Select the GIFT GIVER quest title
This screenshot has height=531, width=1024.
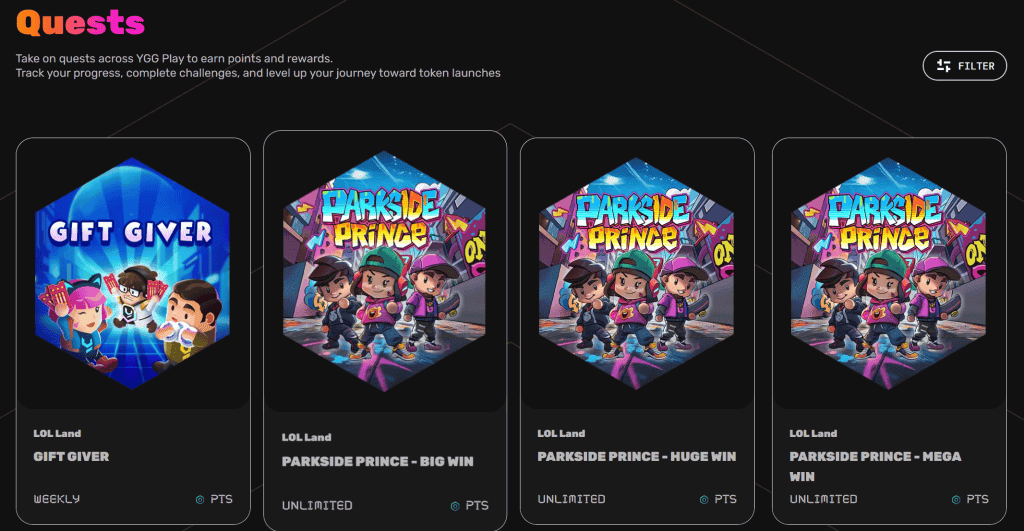click(71, 456)
